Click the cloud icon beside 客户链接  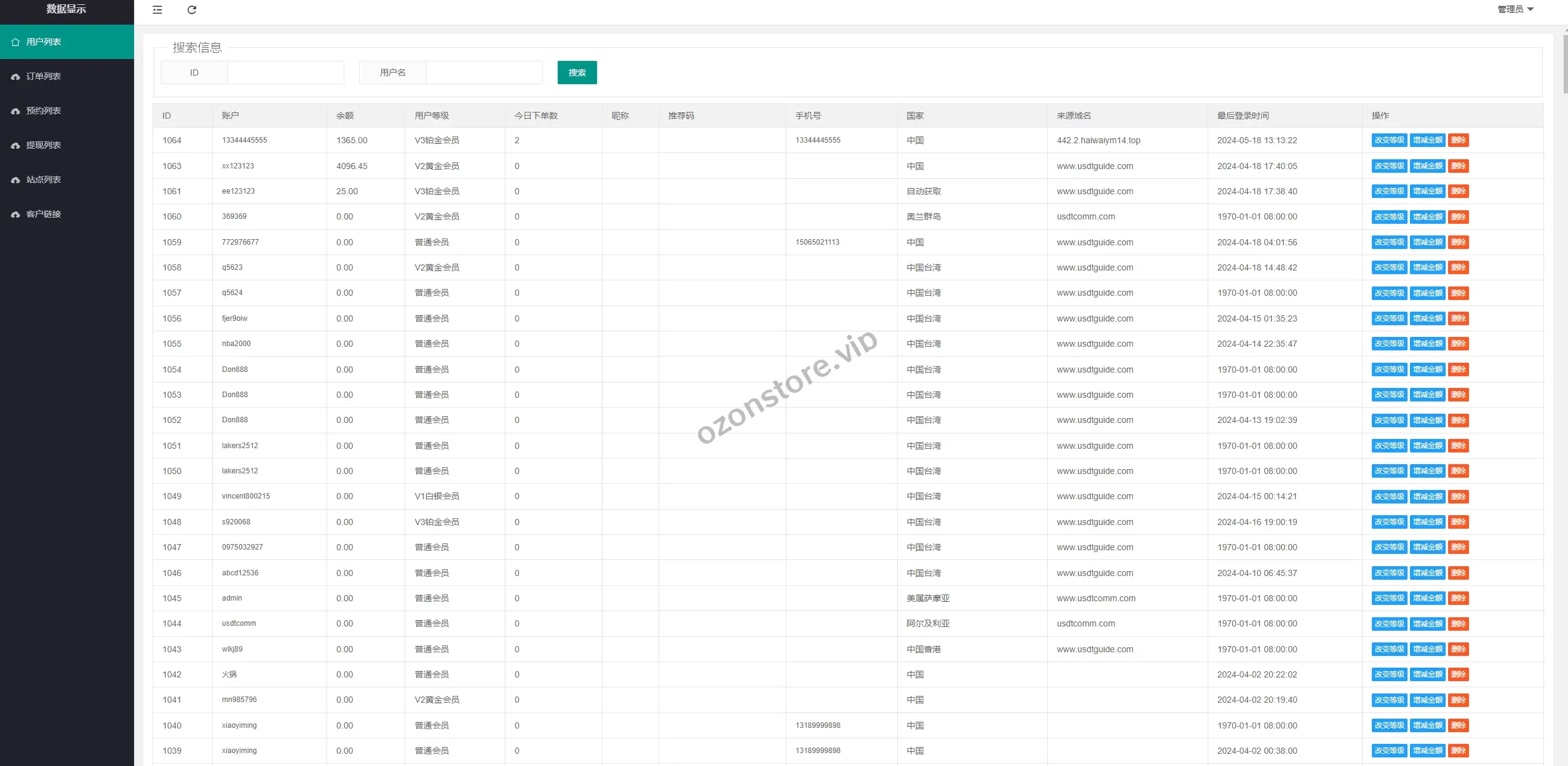[x=16, y=214]
